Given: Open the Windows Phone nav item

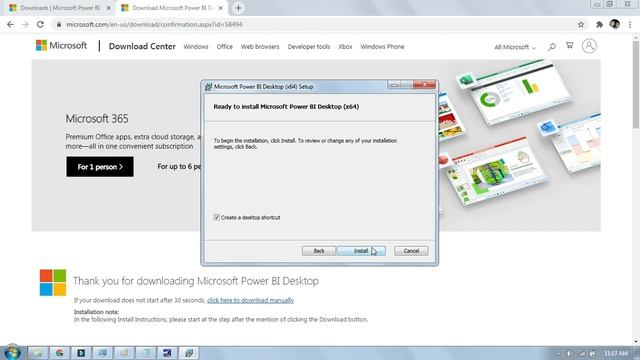Looking at the screenshot, I should point(382,47).
